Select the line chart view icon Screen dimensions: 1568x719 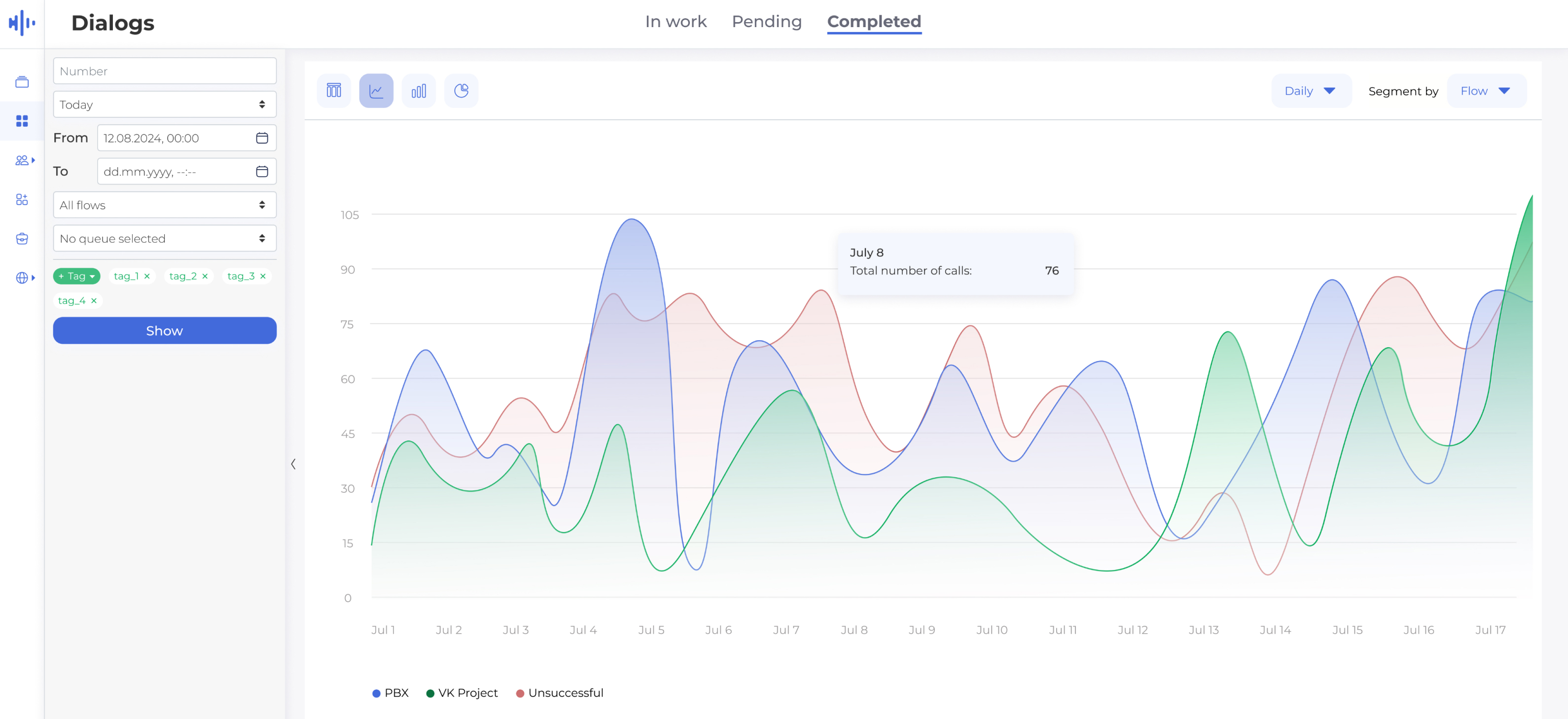[376, 90]
